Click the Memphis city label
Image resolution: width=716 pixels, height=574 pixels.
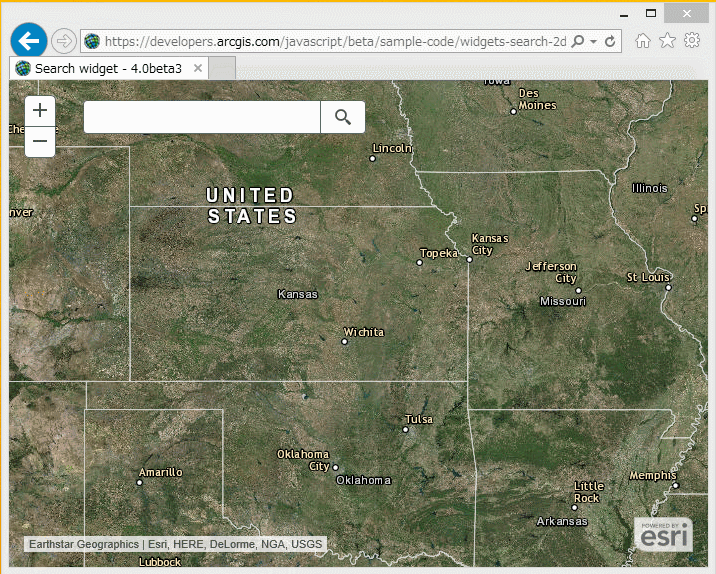point(653,476)
